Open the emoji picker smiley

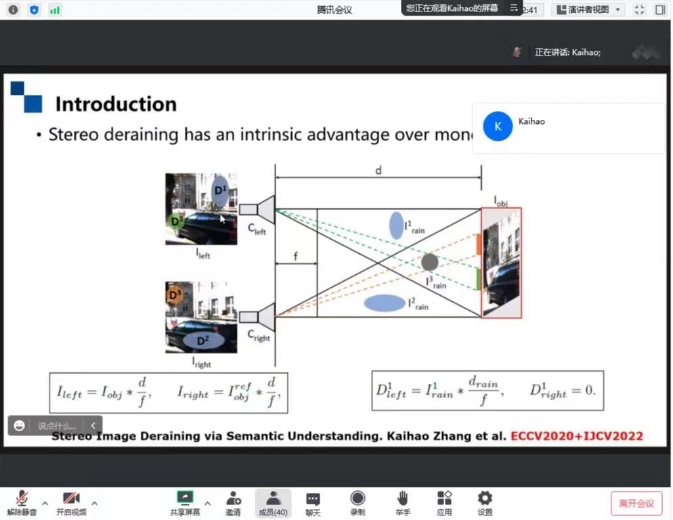click(19, 426)
